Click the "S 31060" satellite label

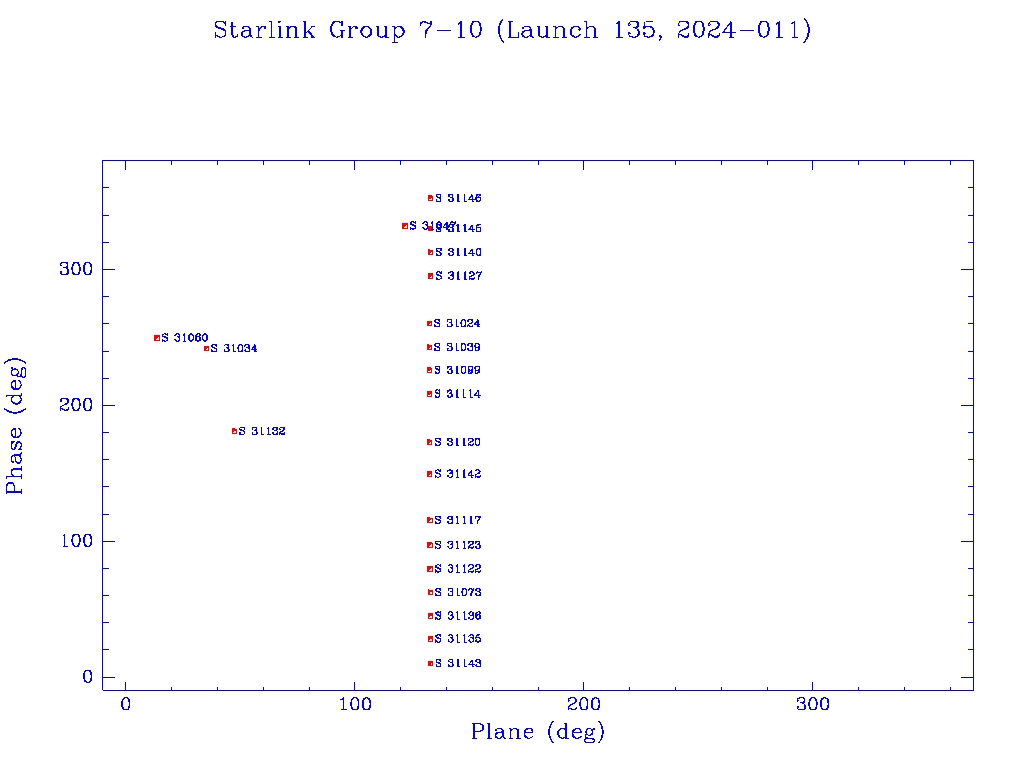[x=185, y=338]
